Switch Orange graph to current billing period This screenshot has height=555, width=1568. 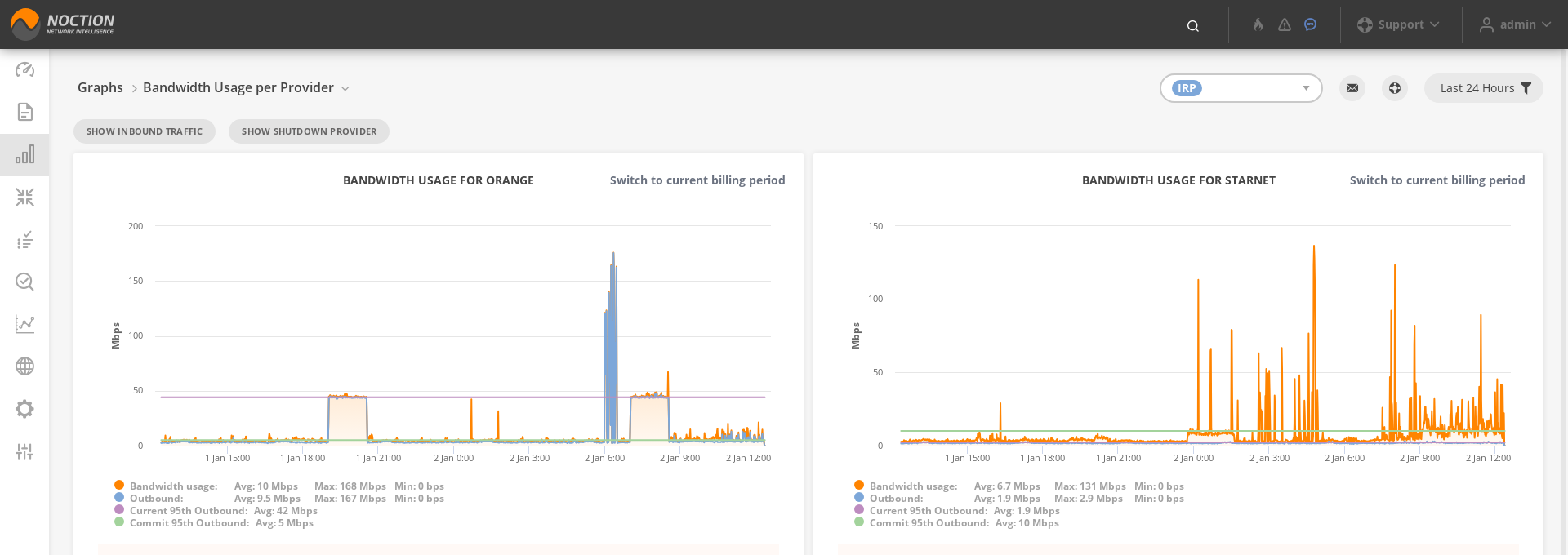point(697,180)
